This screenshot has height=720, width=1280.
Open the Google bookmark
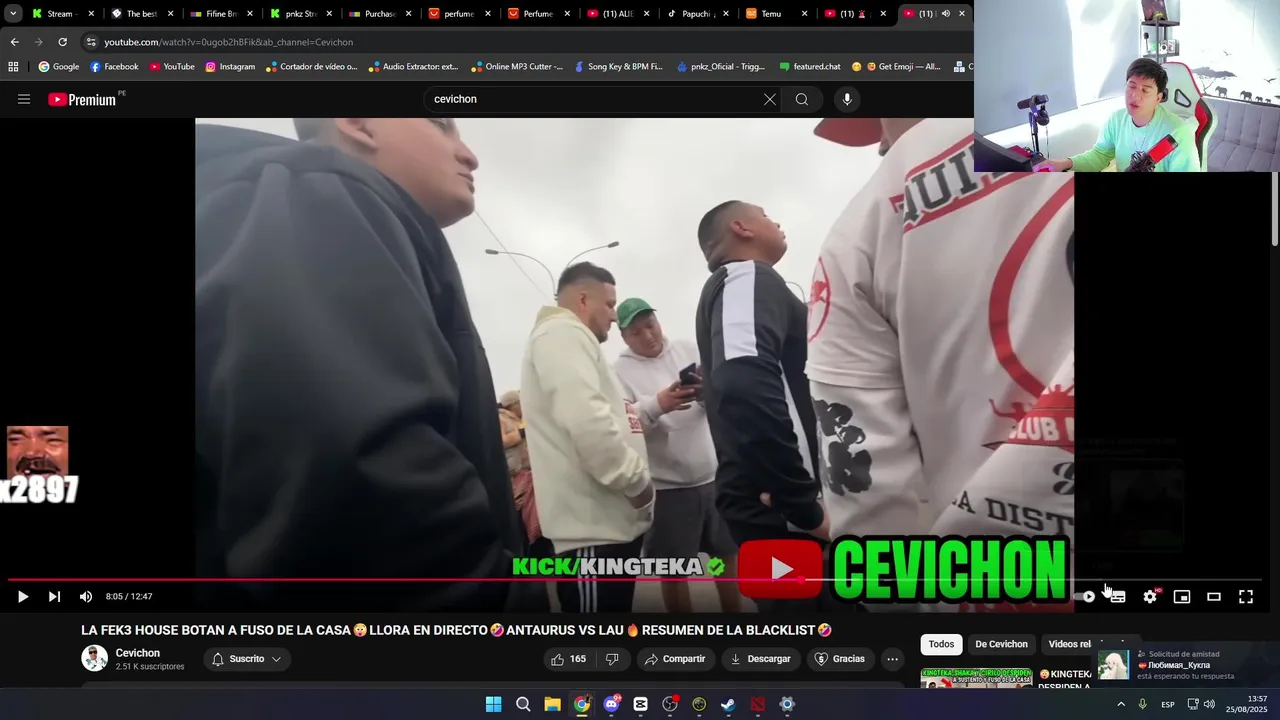[x=59, y=67]
